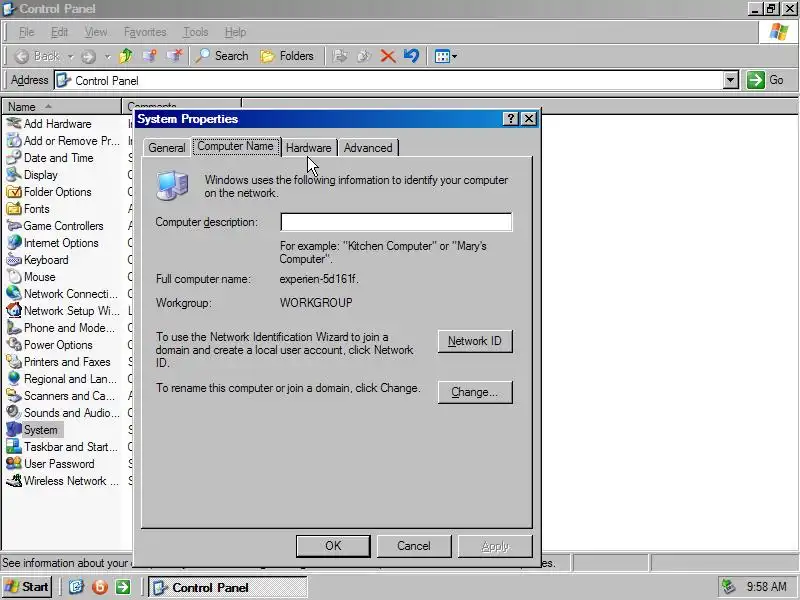Open the Help menu
Image resolution: width=800 pixels, height=600 pixels.
click(235, 32)
